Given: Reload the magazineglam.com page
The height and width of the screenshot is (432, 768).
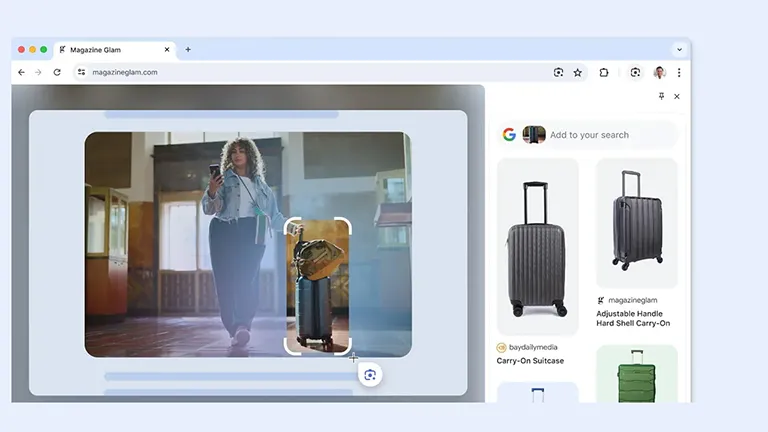Looking at the screenshot, I should pos(57,72).
